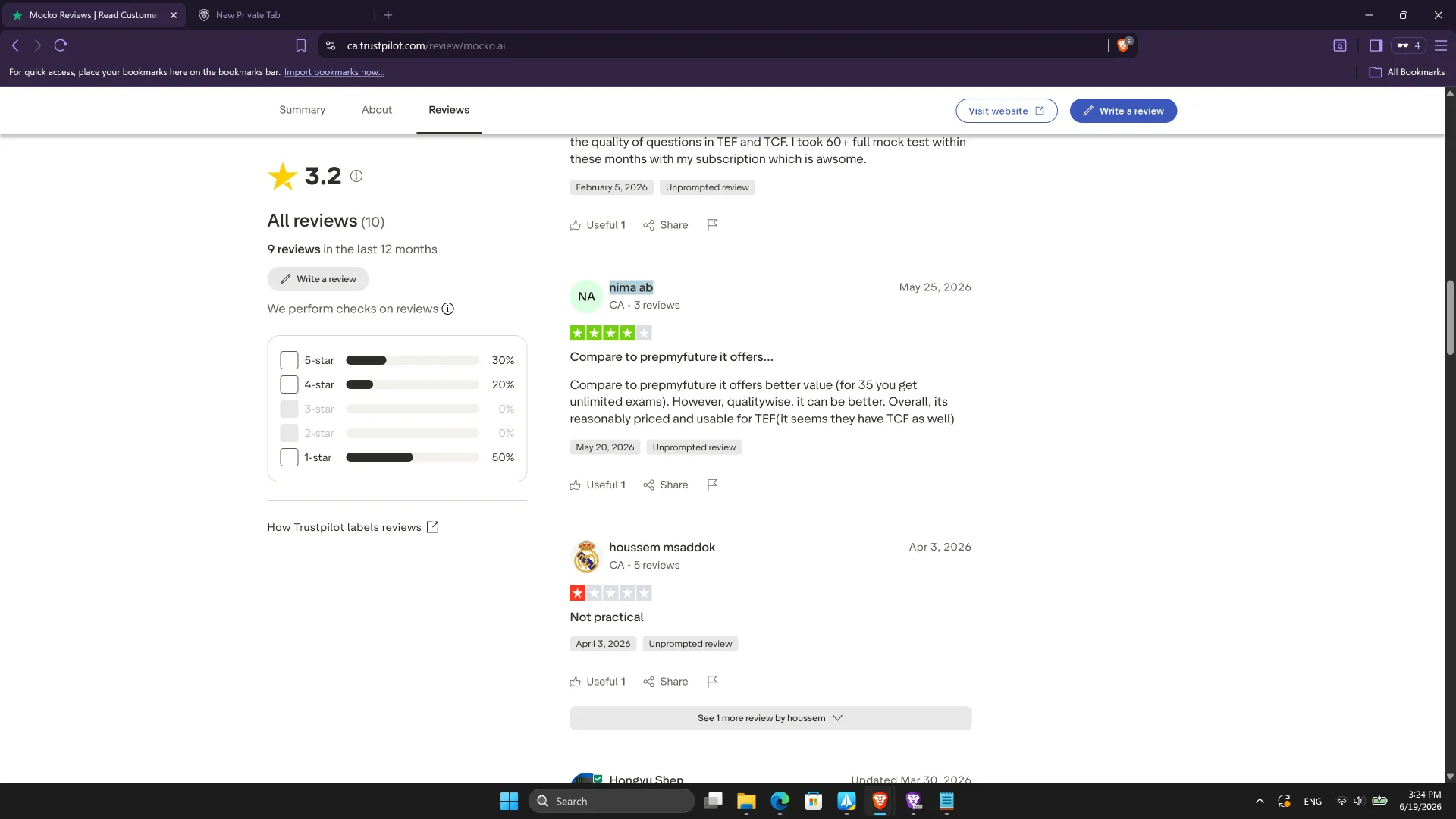The height and width of the screenshot is (819, 1456).
Task: Click the 1-star 50% rating bar
Action: click(x=413, y=457)
